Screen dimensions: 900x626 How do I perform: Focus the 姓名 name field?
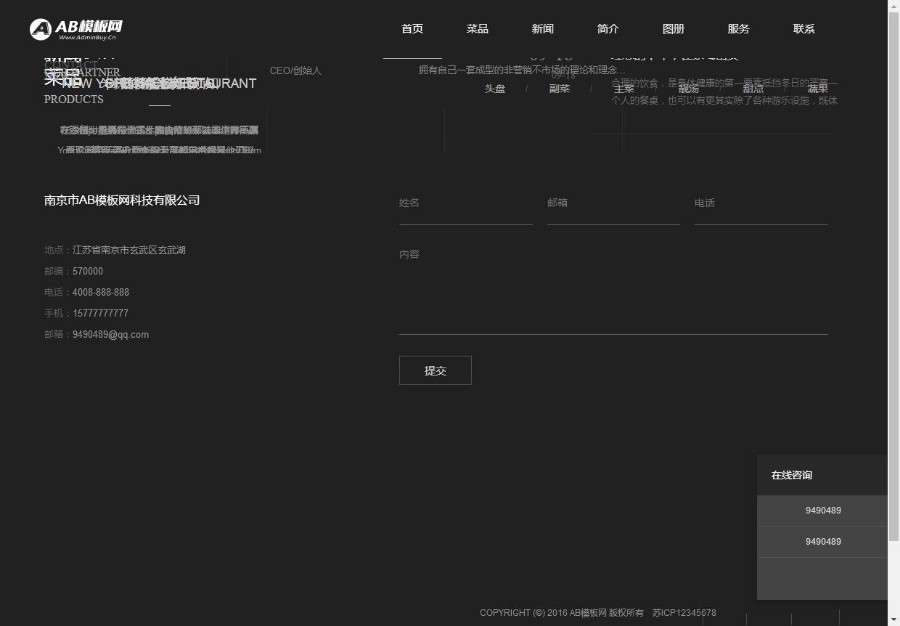[x=465, y=204]
